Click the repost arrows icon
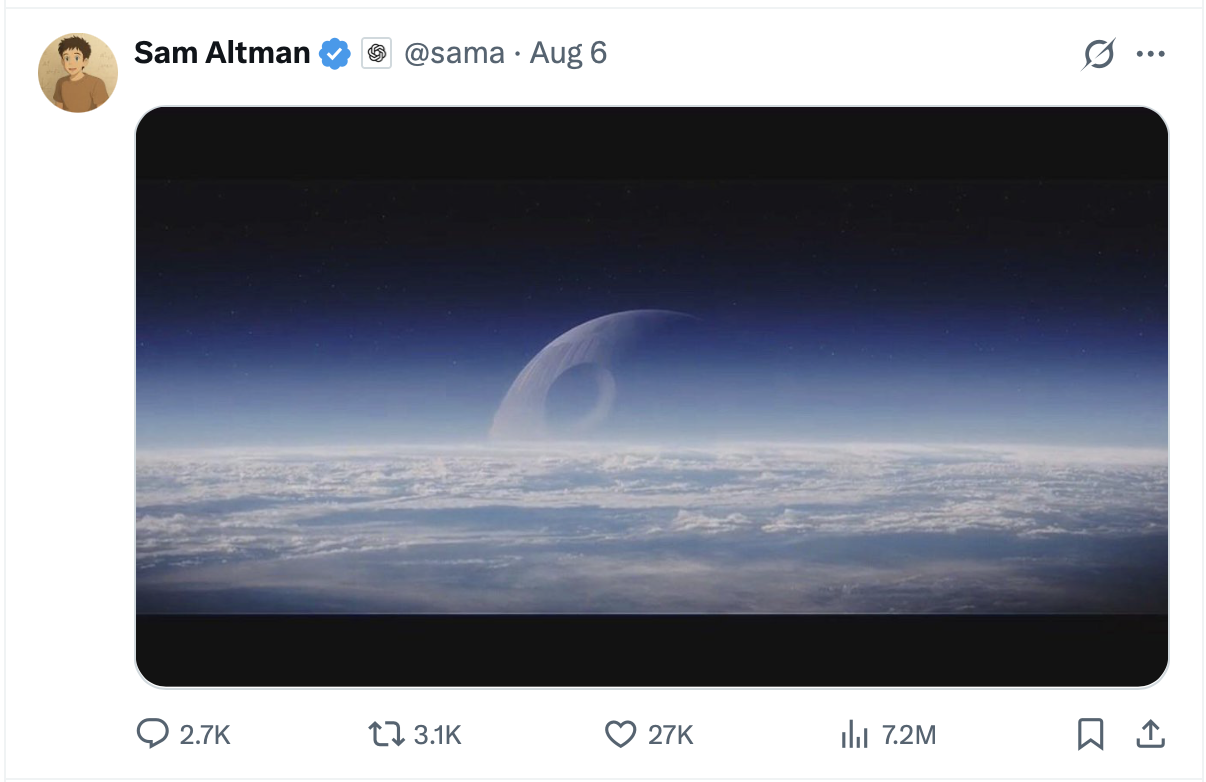 [384, 735]
